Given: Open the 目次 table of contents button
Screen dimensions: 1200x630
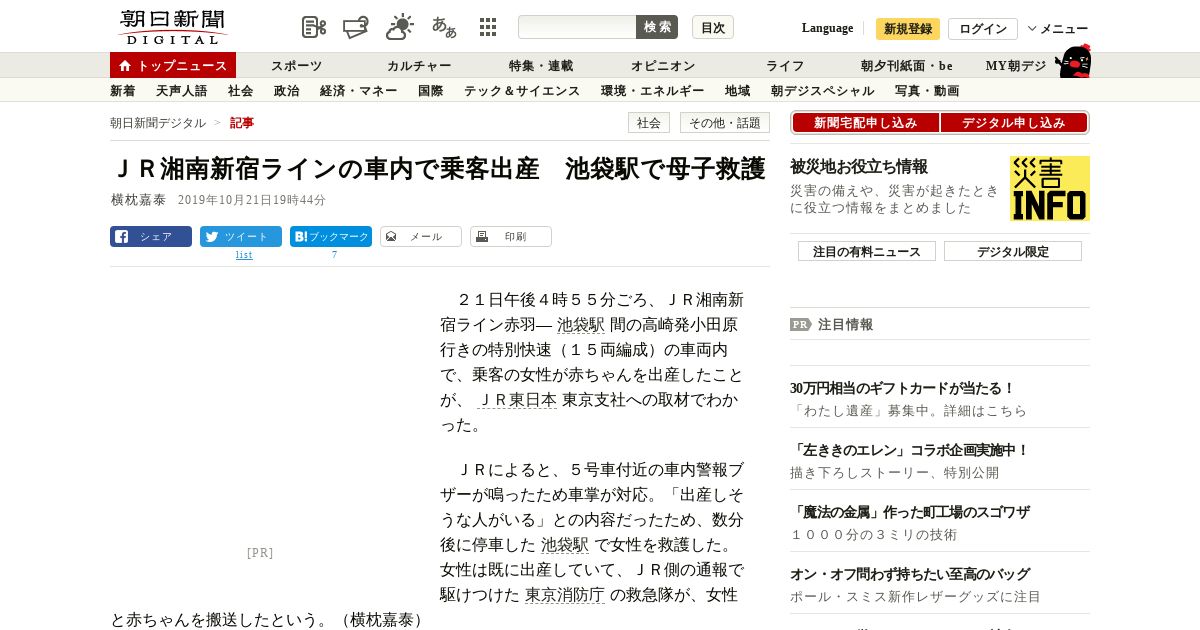Looking at the screenshot, I should click(x=713, y=27).
